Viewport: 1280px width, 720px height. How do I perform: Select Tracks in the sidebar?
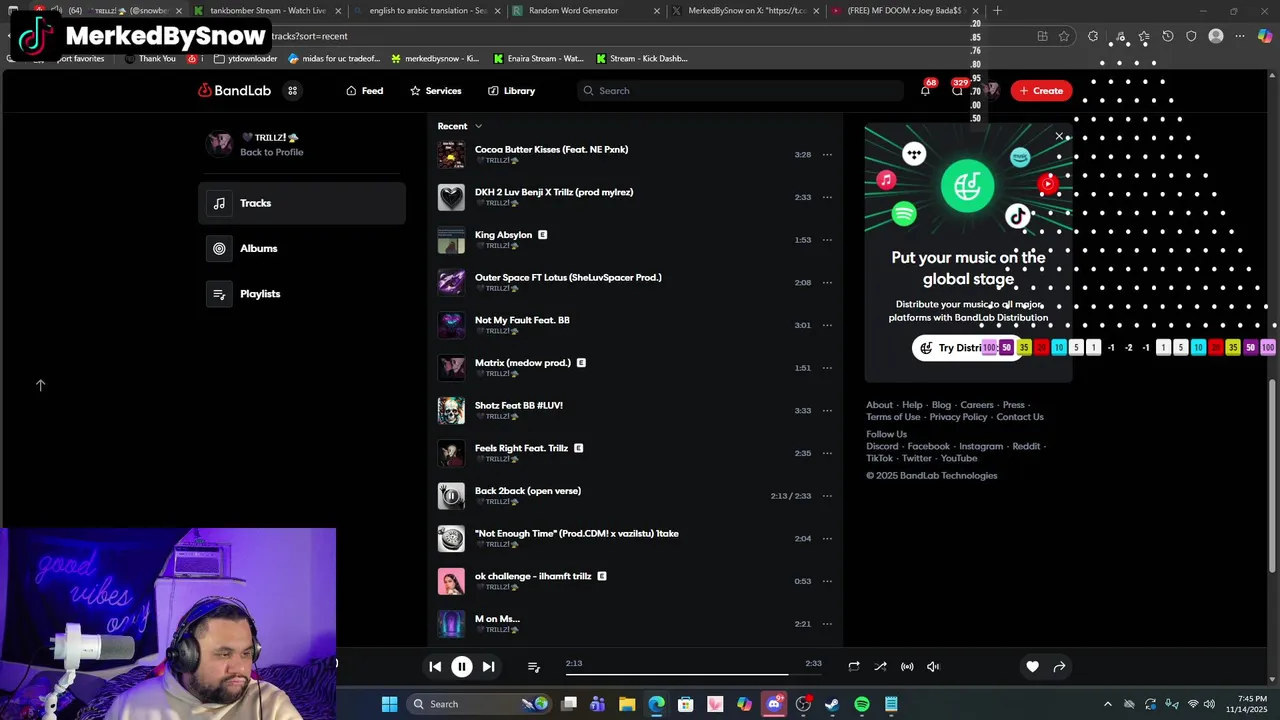coord(302,203)
